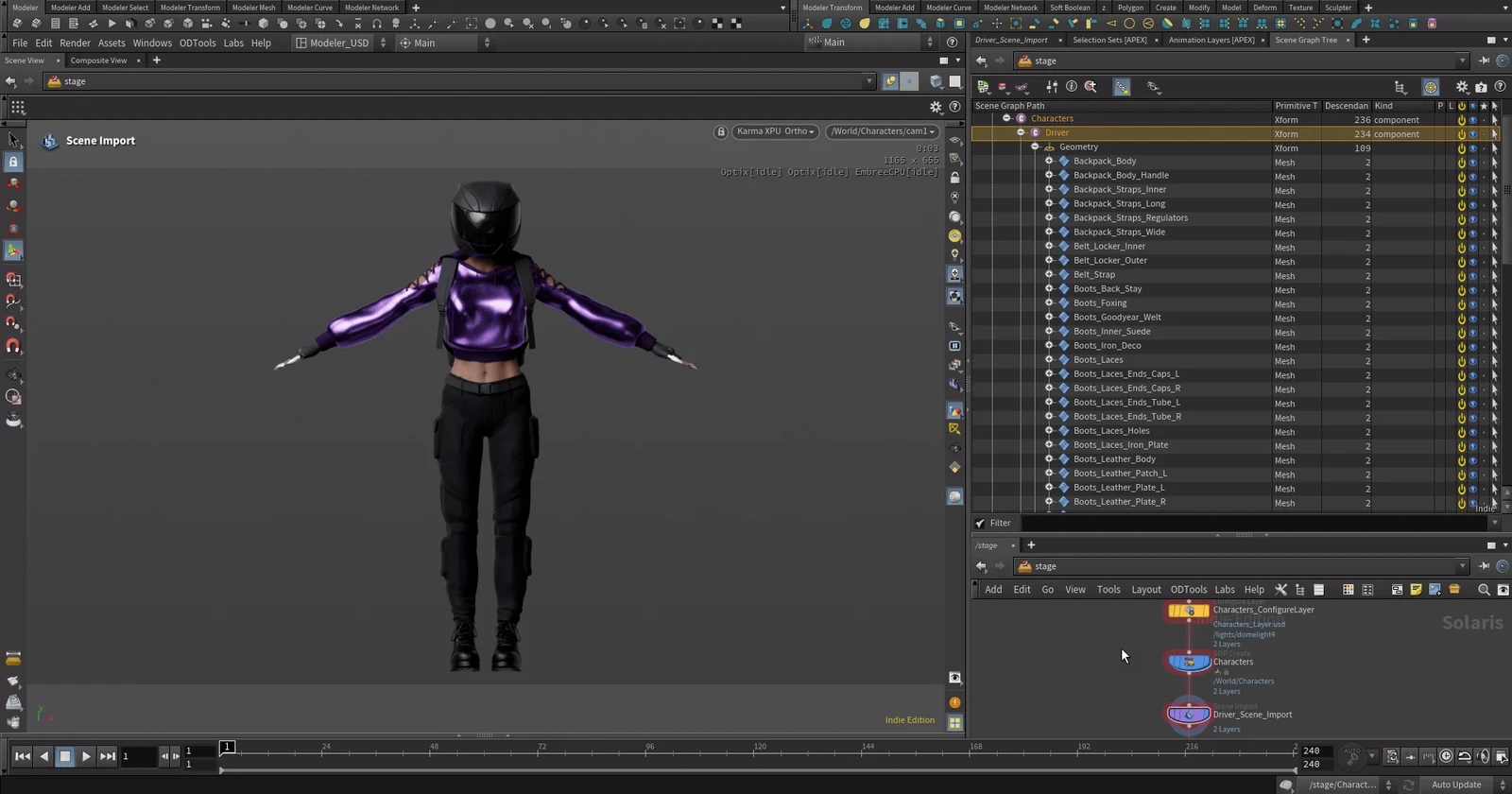This screenshot has height=794, width=1512.
Task: Click the Auto Update button
Action: [1456, 785]
